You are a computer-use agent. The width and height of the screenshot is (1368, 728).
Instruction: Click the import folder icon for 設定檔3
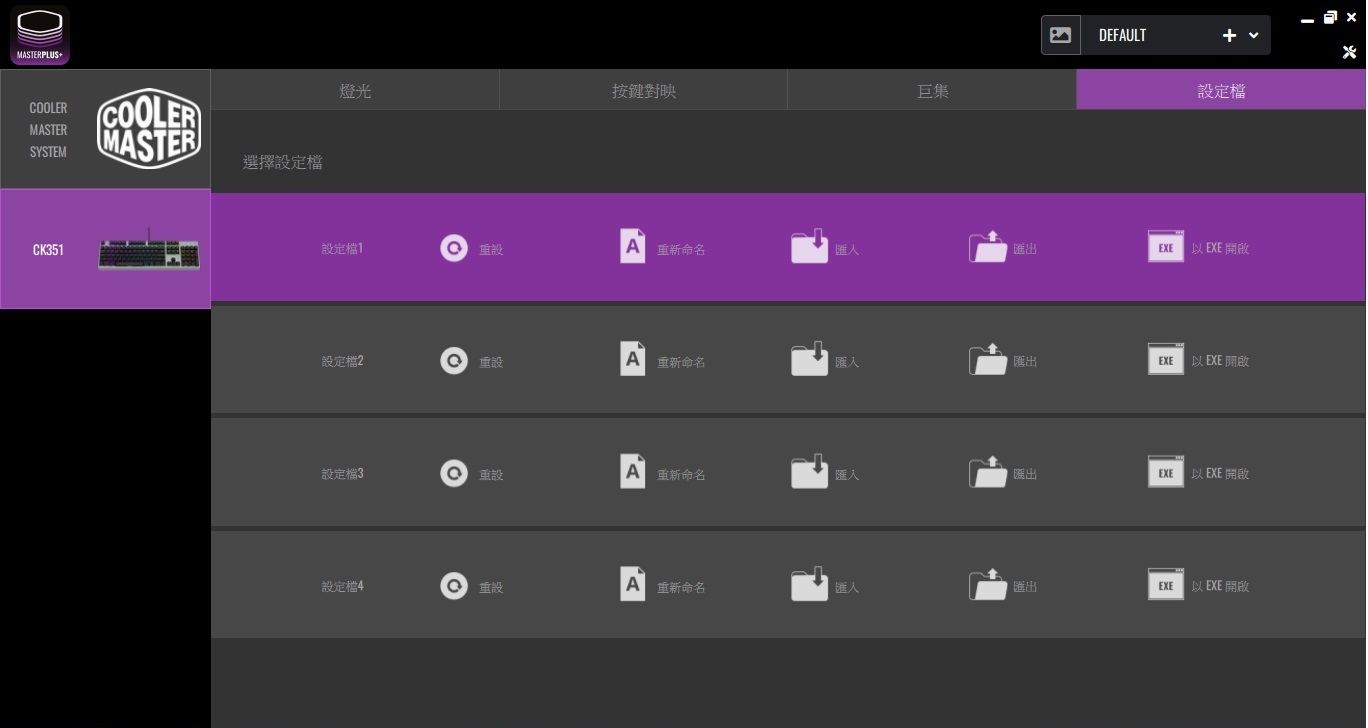pos(810,472)
